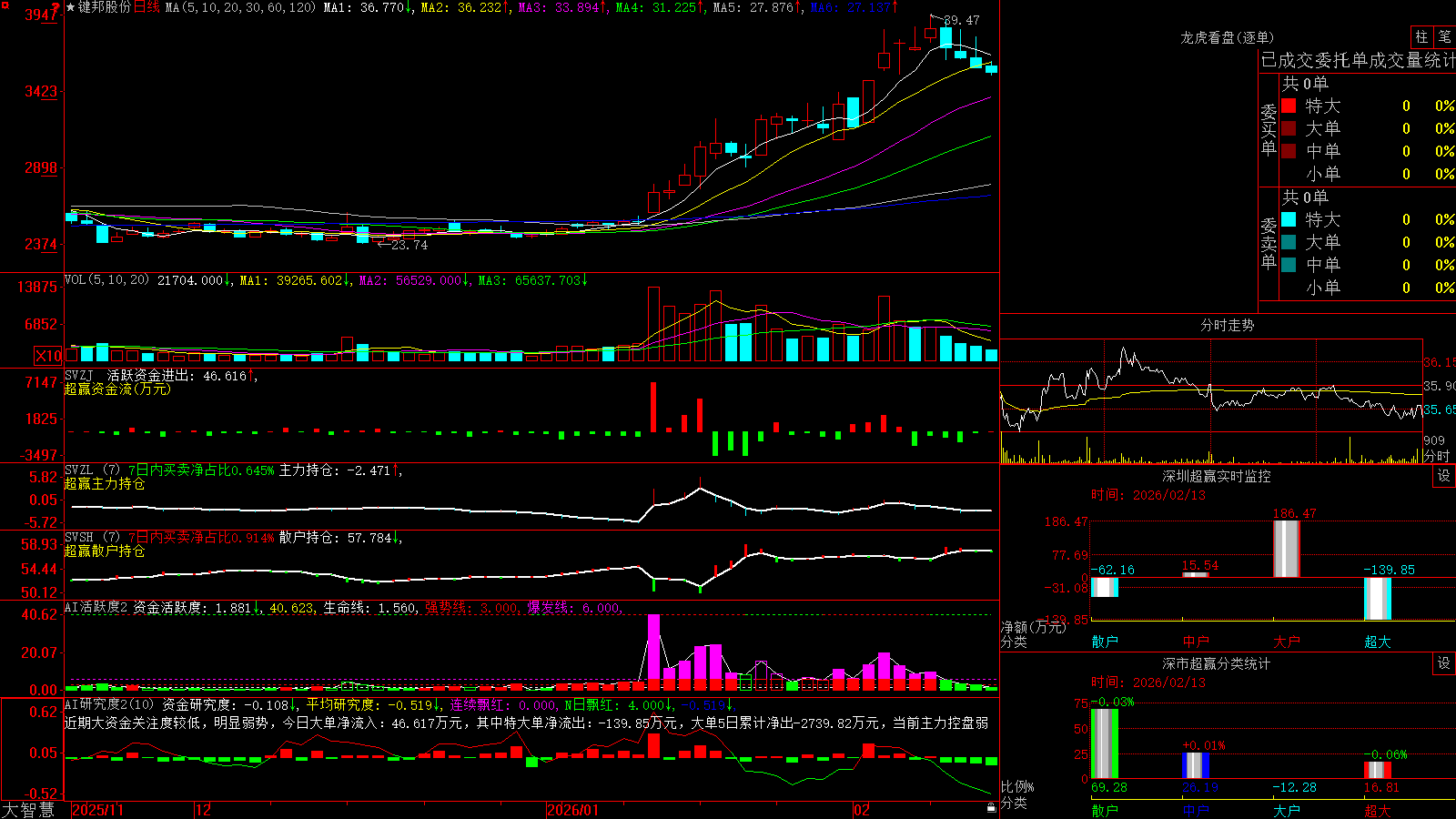Click the SVZL (7) indicator name
This screenshot has width=1456, height=819.
pos(92,470)
